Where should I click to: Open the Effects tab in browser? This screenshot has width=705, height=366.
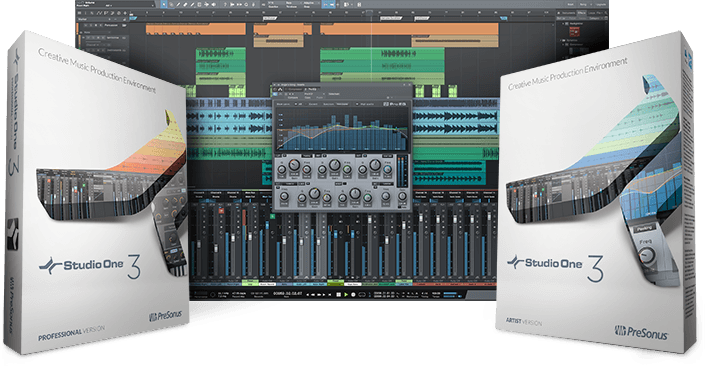pos(582,13)
